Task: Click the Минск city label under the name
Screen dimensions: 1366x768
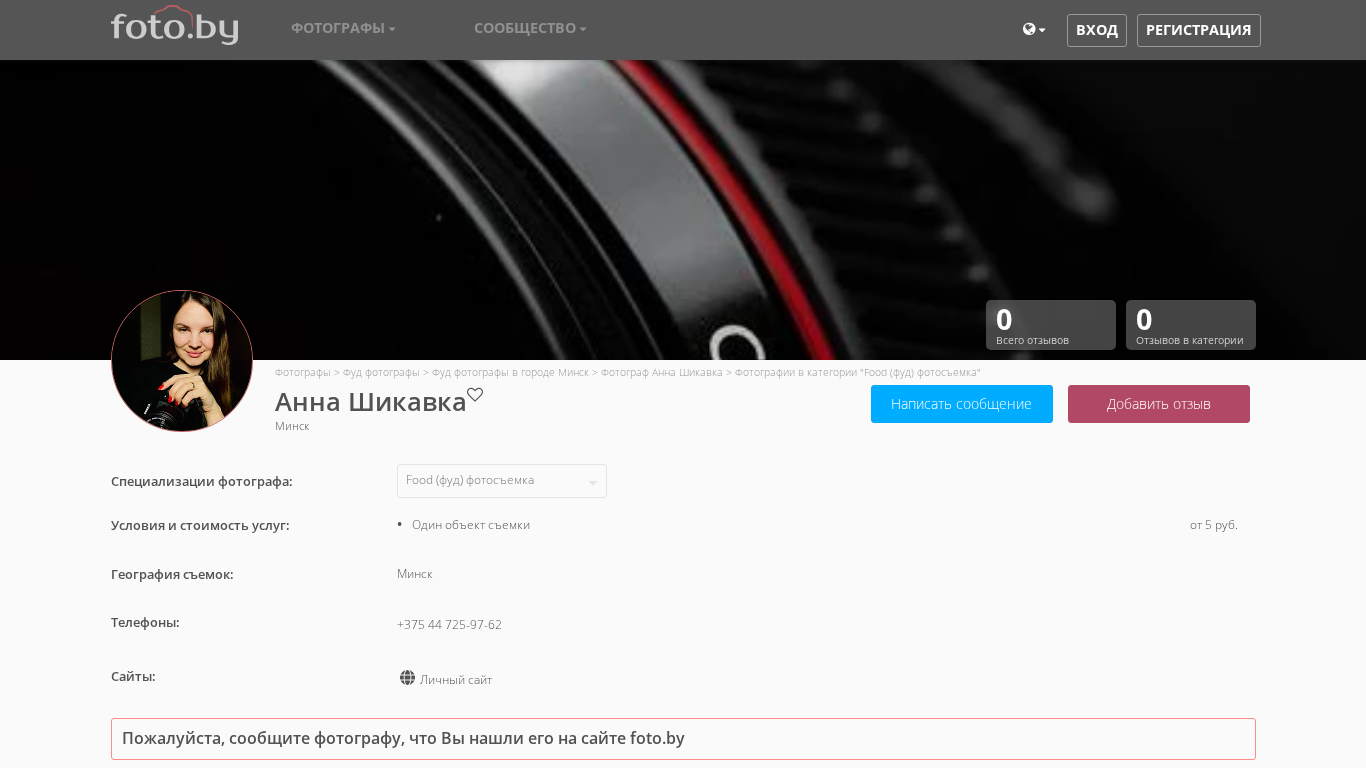Action: 292,426
